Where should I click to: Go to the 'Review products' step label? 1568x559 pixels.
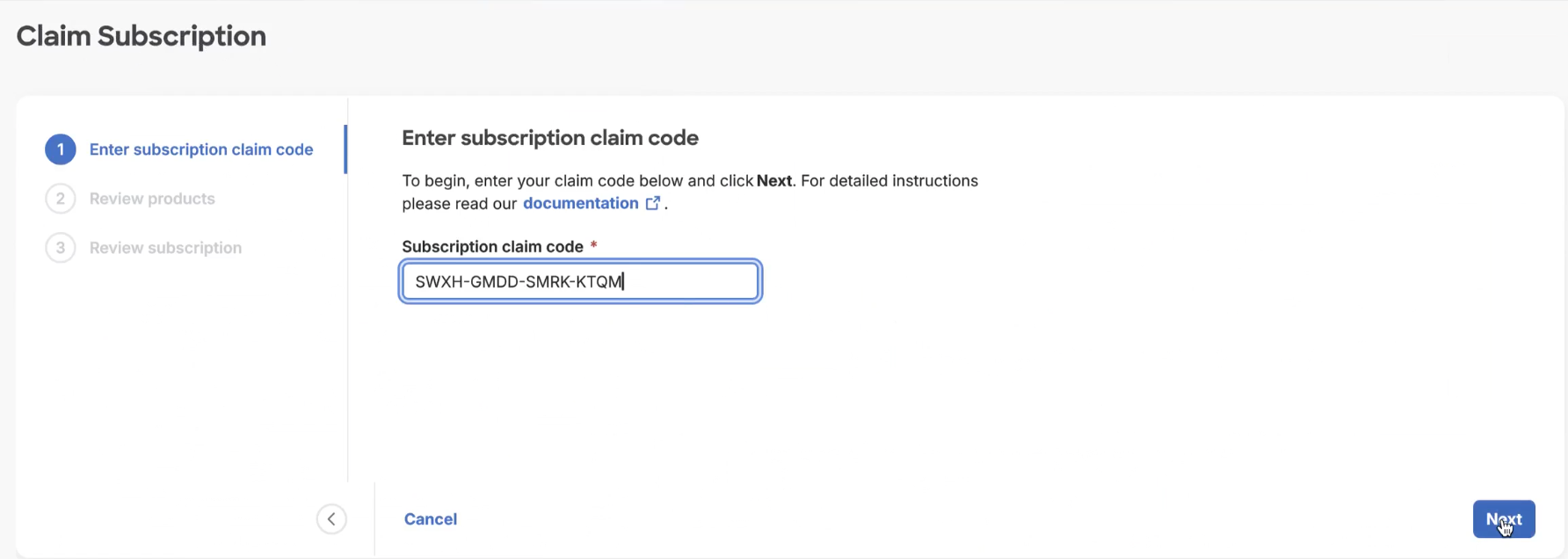[x=152, y=199]
